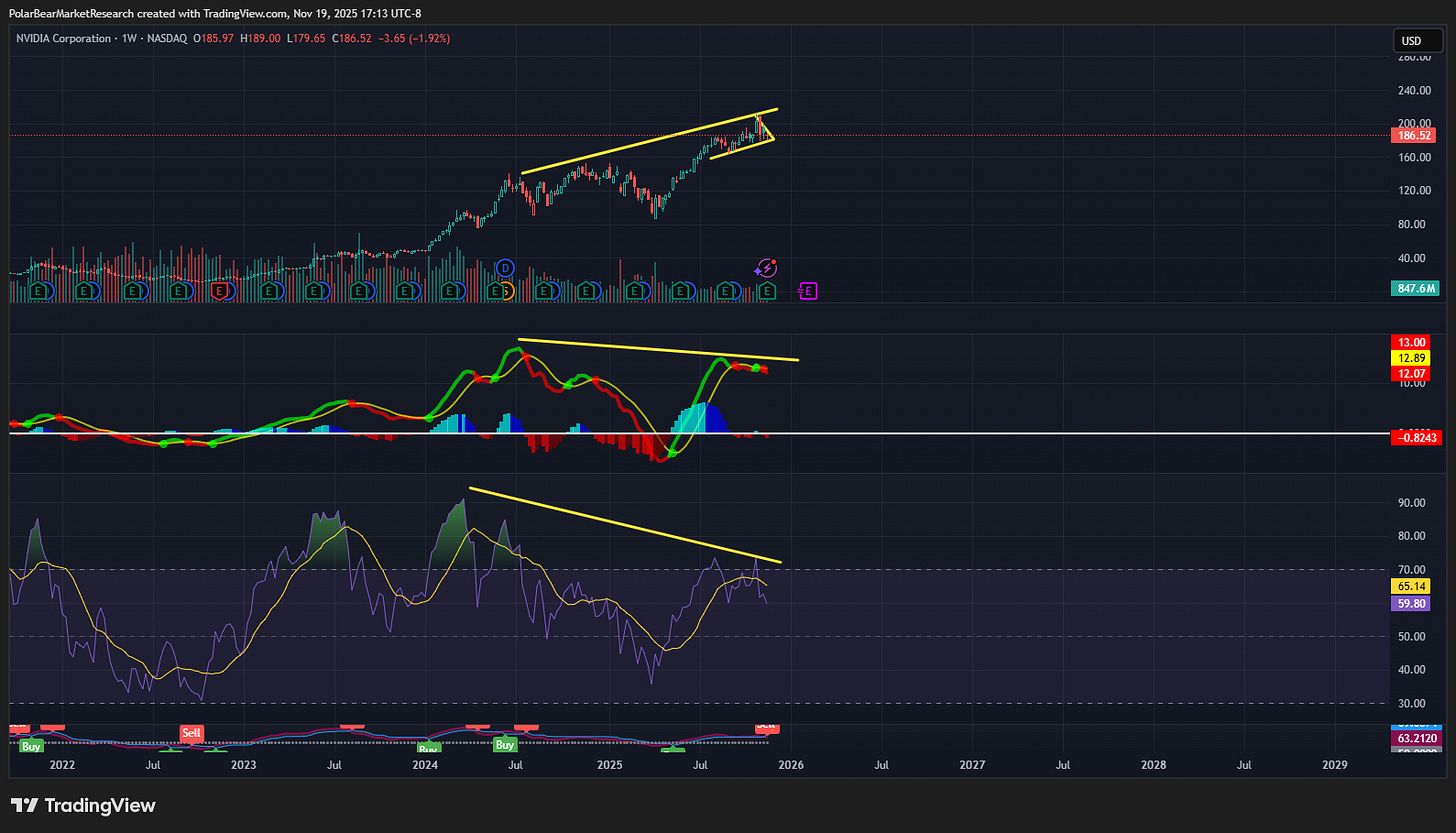Click the purple lightning bolt event icon
The height and width of the screenshot is (833, 1456).
pyautogui.click(x=767, y=267)
